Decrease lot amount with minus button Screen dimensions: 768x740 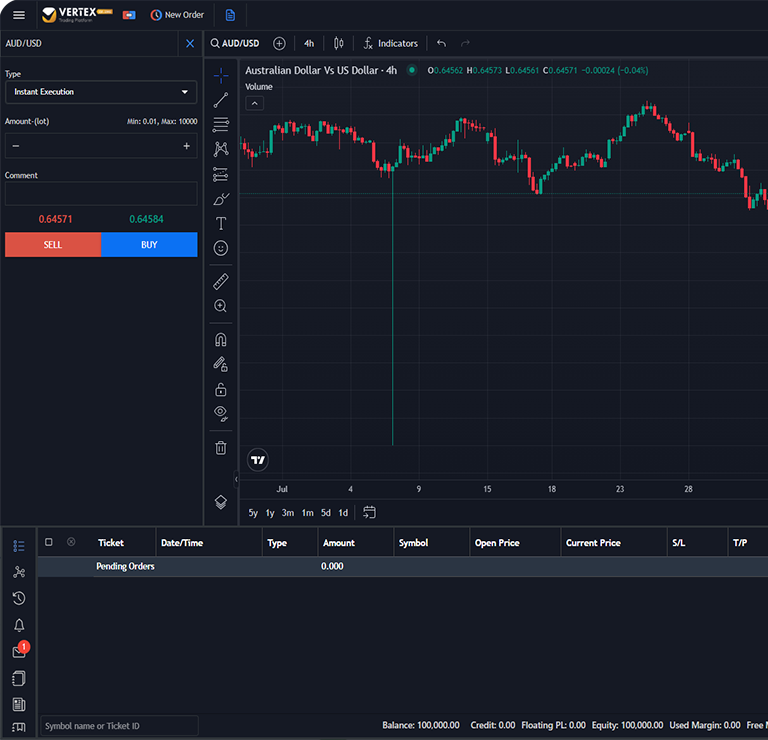coord(16,146)
